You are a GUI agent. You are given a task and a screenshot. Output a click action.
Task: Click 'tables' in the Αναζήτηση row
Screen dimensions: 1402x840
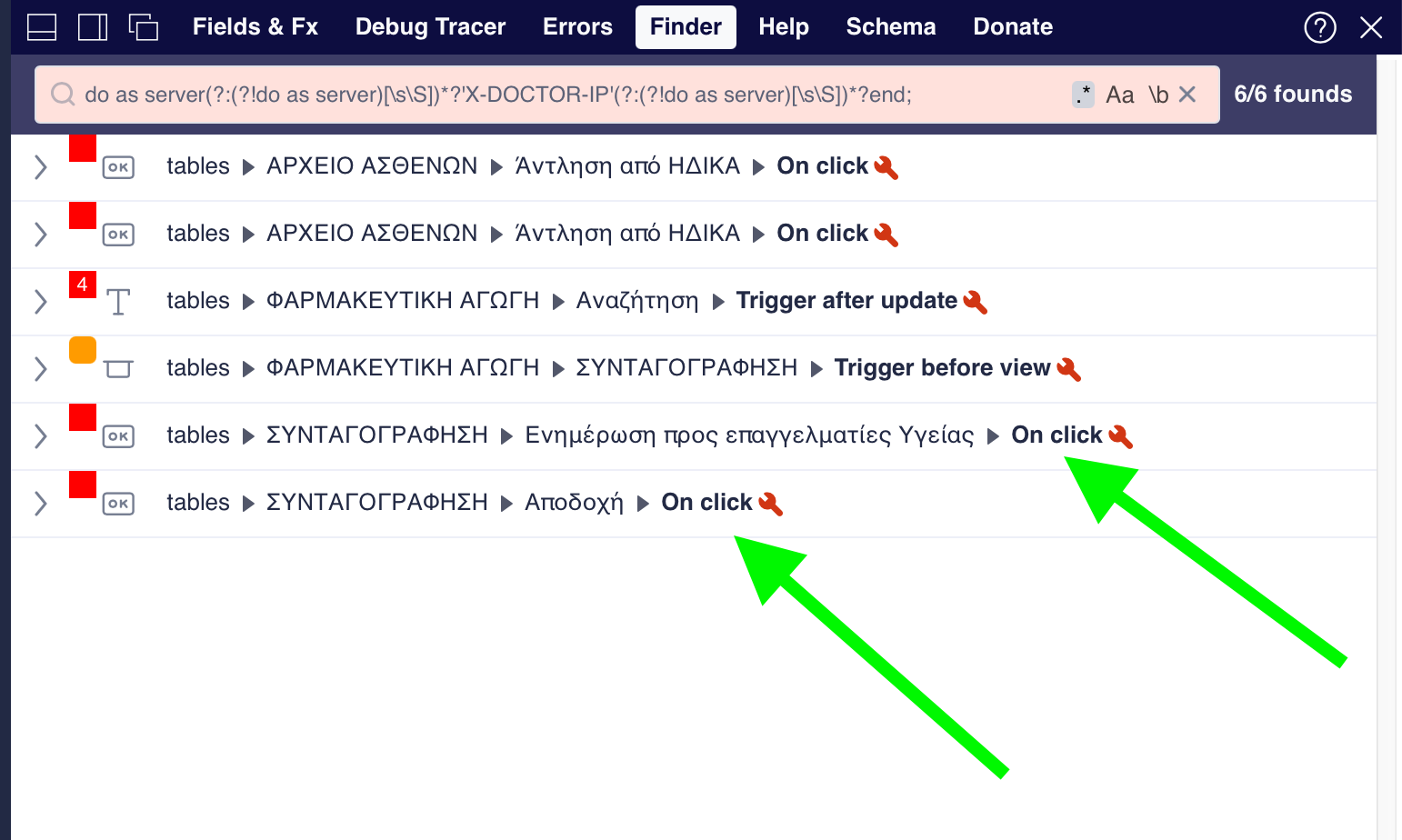click(x=198, y=301)
